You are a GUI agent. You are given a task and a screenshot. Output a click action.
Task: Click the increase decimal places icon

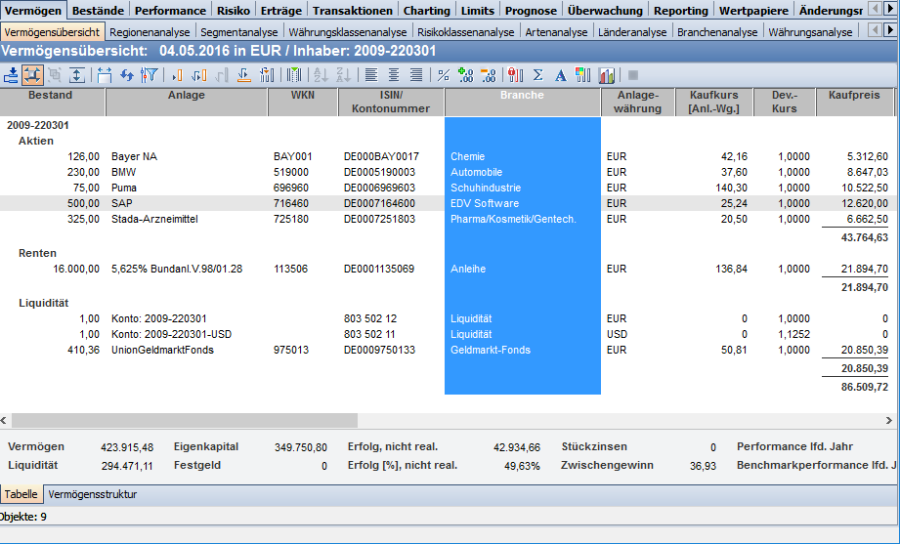coord(465,75)
